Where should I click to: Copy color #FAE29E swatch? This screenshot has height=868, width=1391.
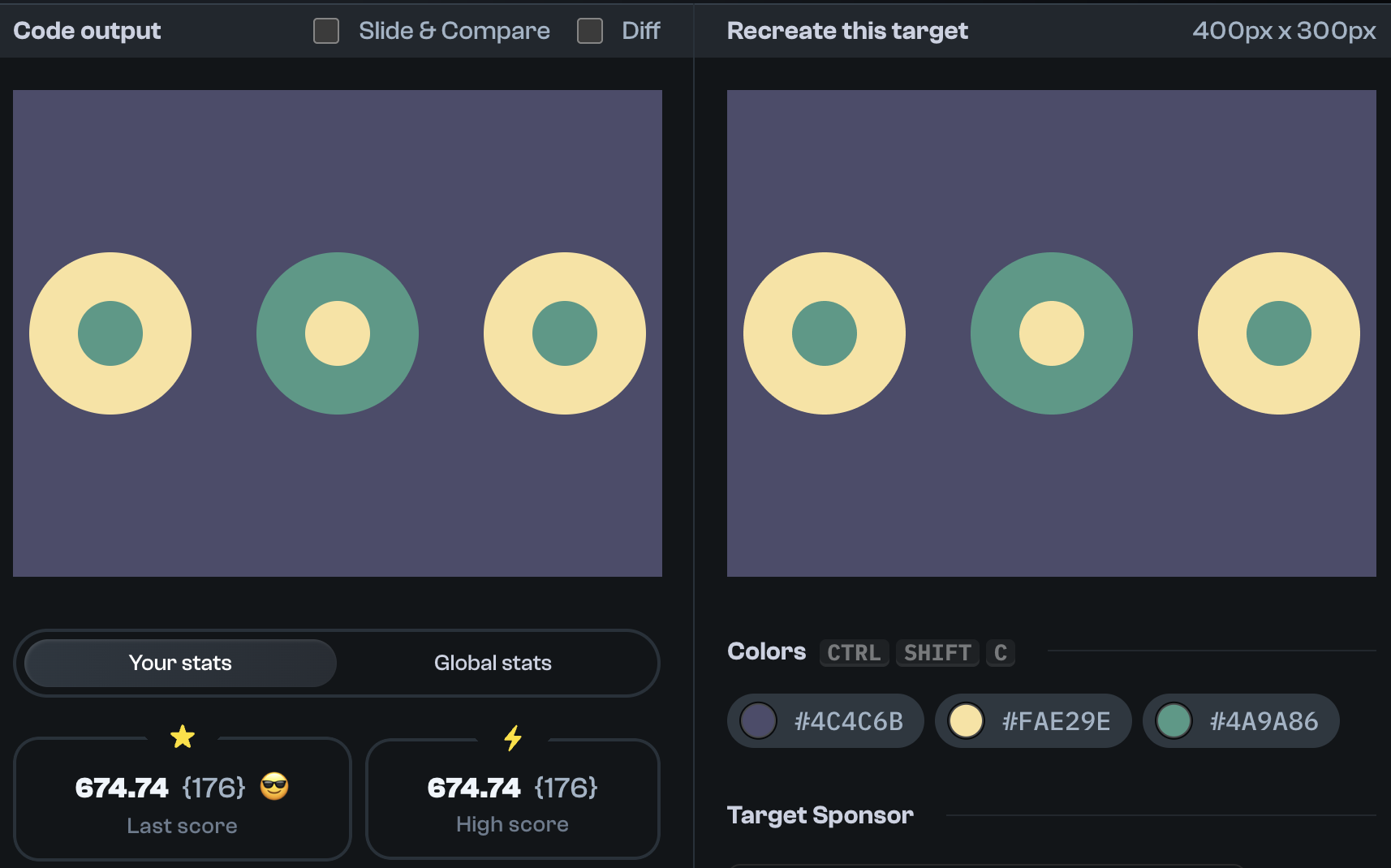pos(1033,720)
